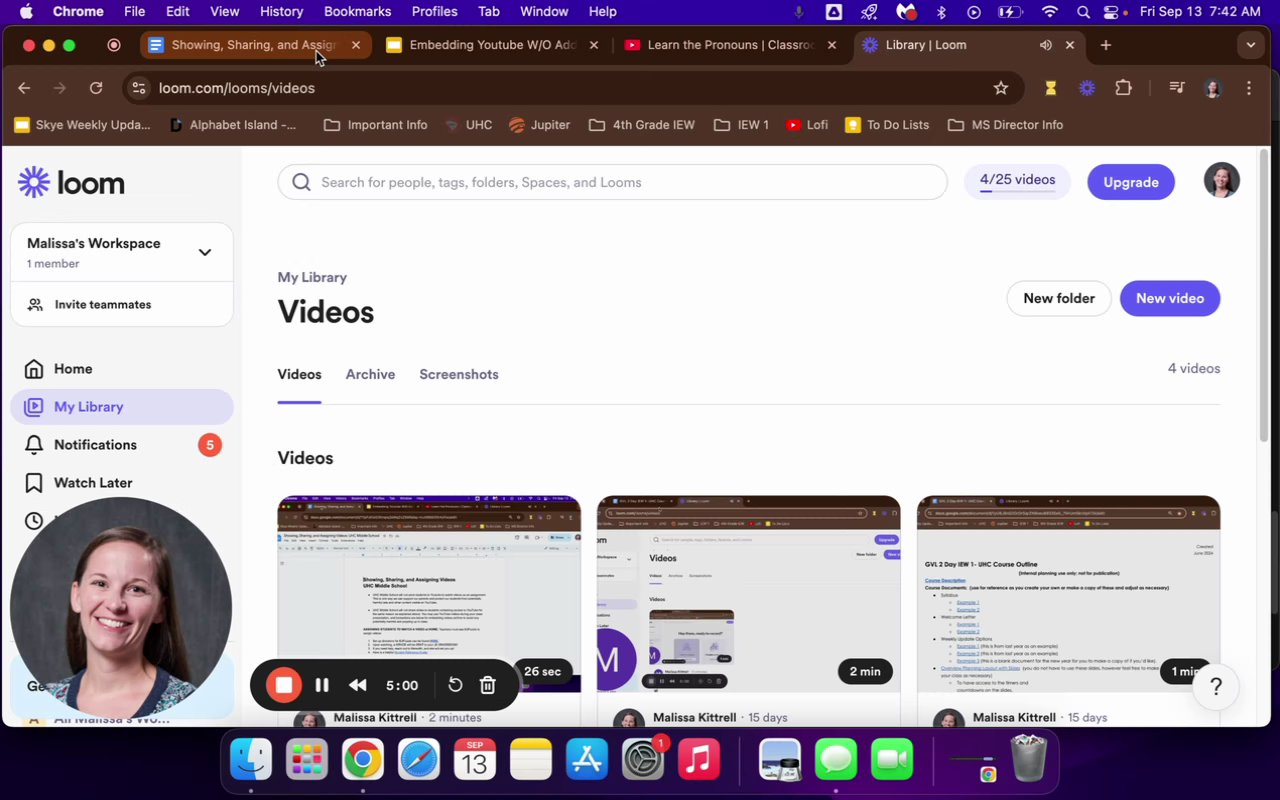Click the rewind icon in recording bar
The width and height of the screenshot is (1280, 800).
point(357,685)
